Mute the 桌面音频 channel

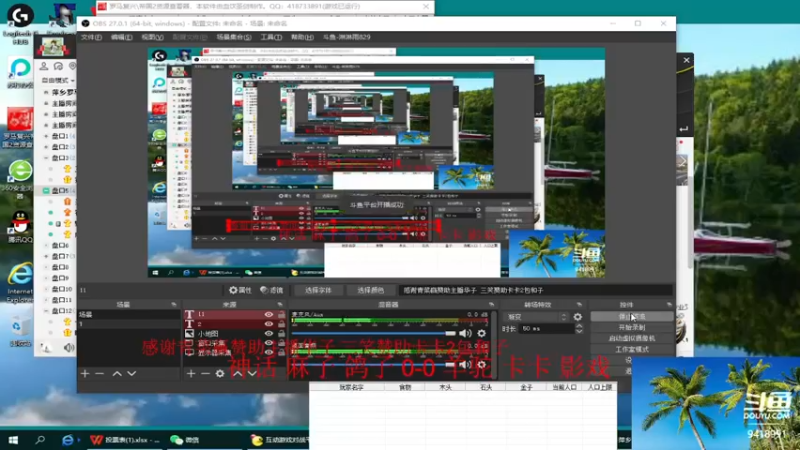click(x=465, y=364)
